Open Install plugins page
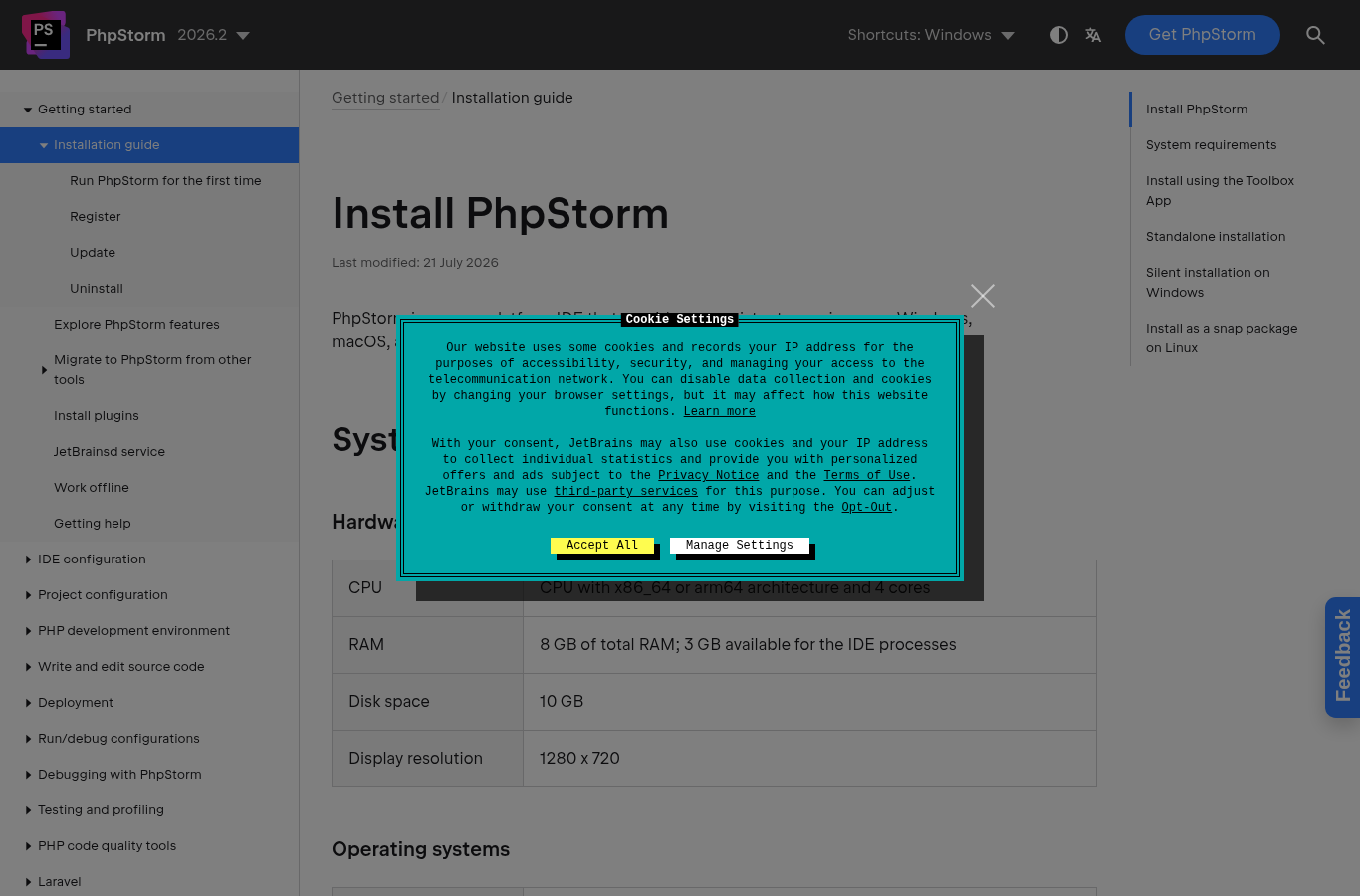Screen dimensions: 1360x896 tap(97, 416)
